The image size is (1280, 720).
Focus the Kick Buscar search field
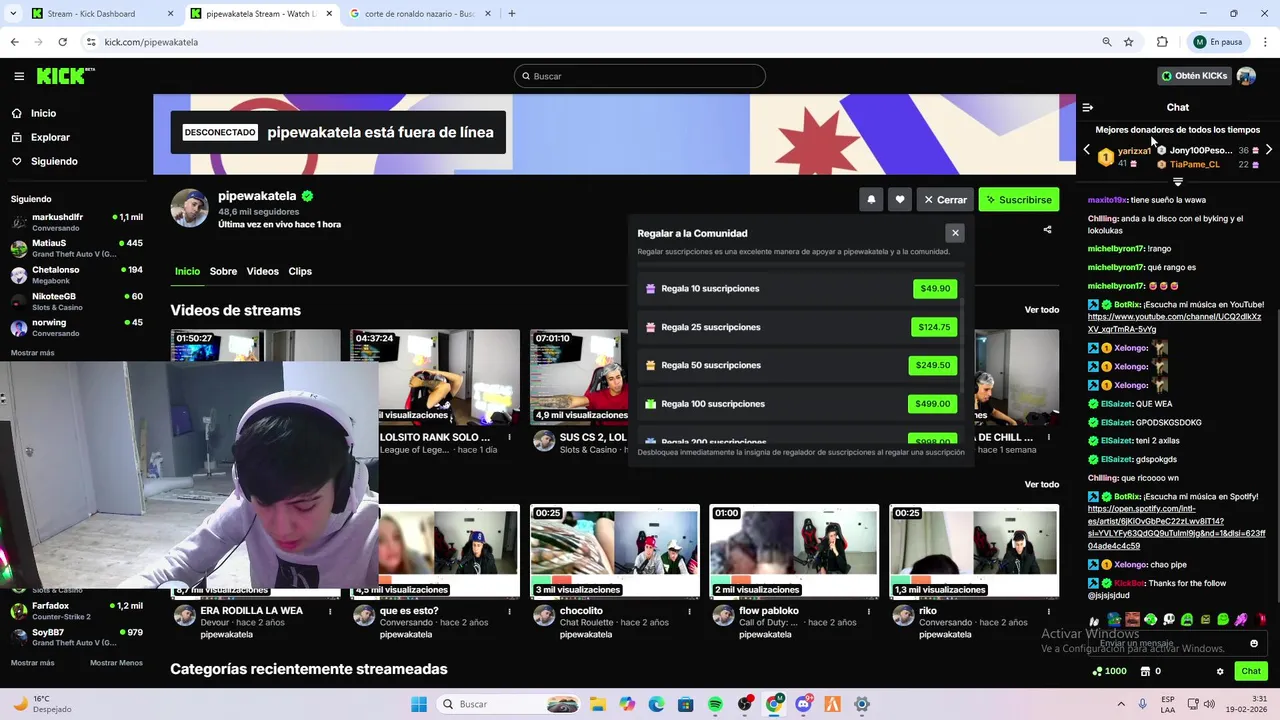coord(640,76)
